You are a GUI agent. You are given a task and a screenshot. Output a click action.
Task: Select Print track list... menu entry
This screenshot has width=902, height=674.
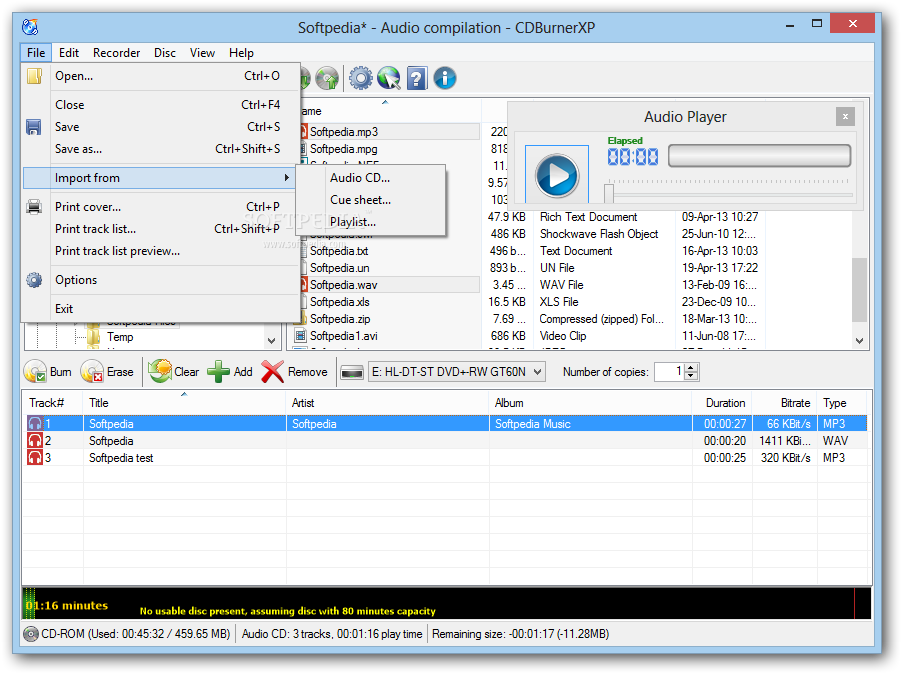point(160,229)
